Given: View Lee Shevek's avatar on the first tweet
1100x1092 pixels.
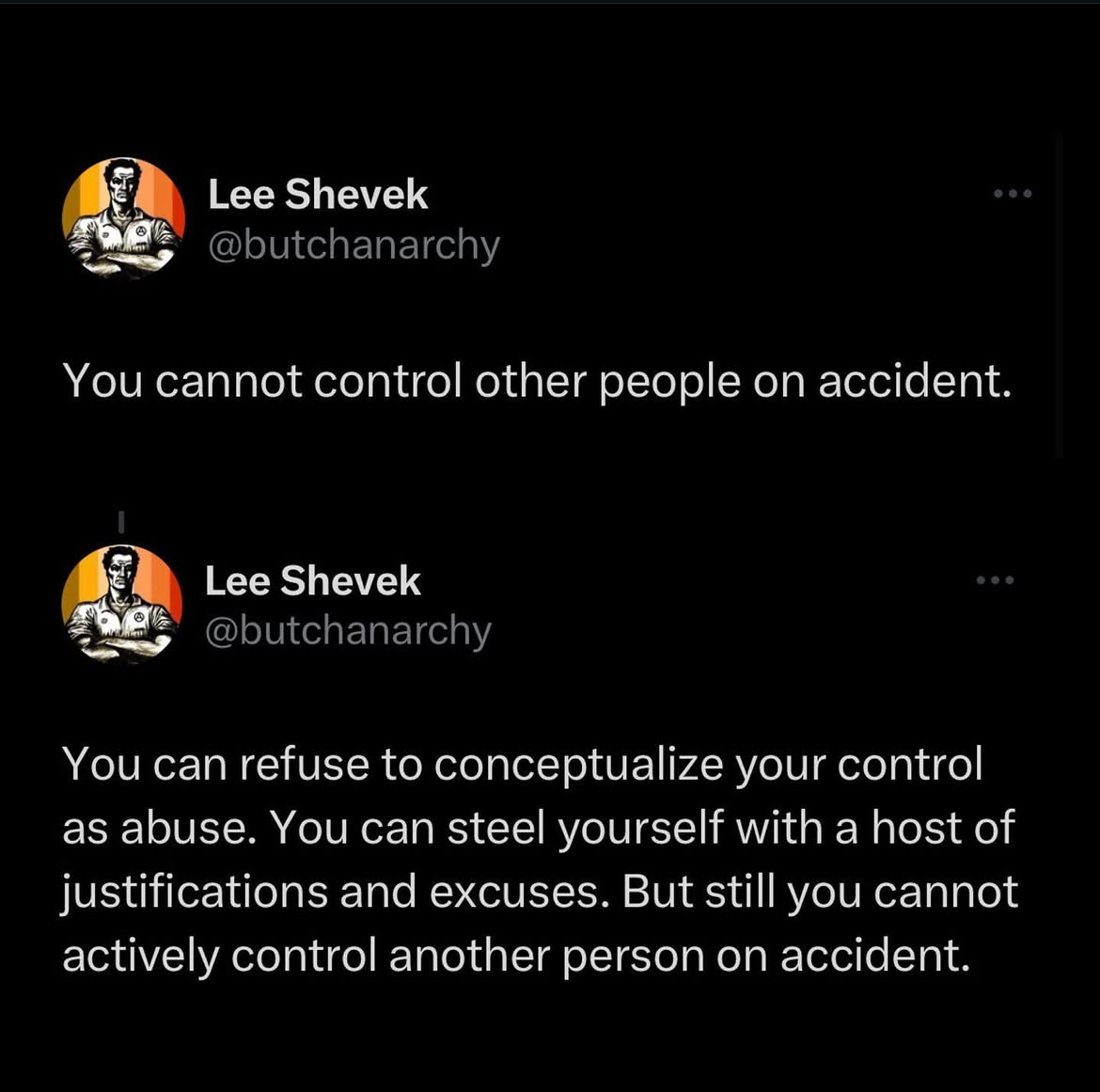Looking at the screenshot, I should pos(123,218).
